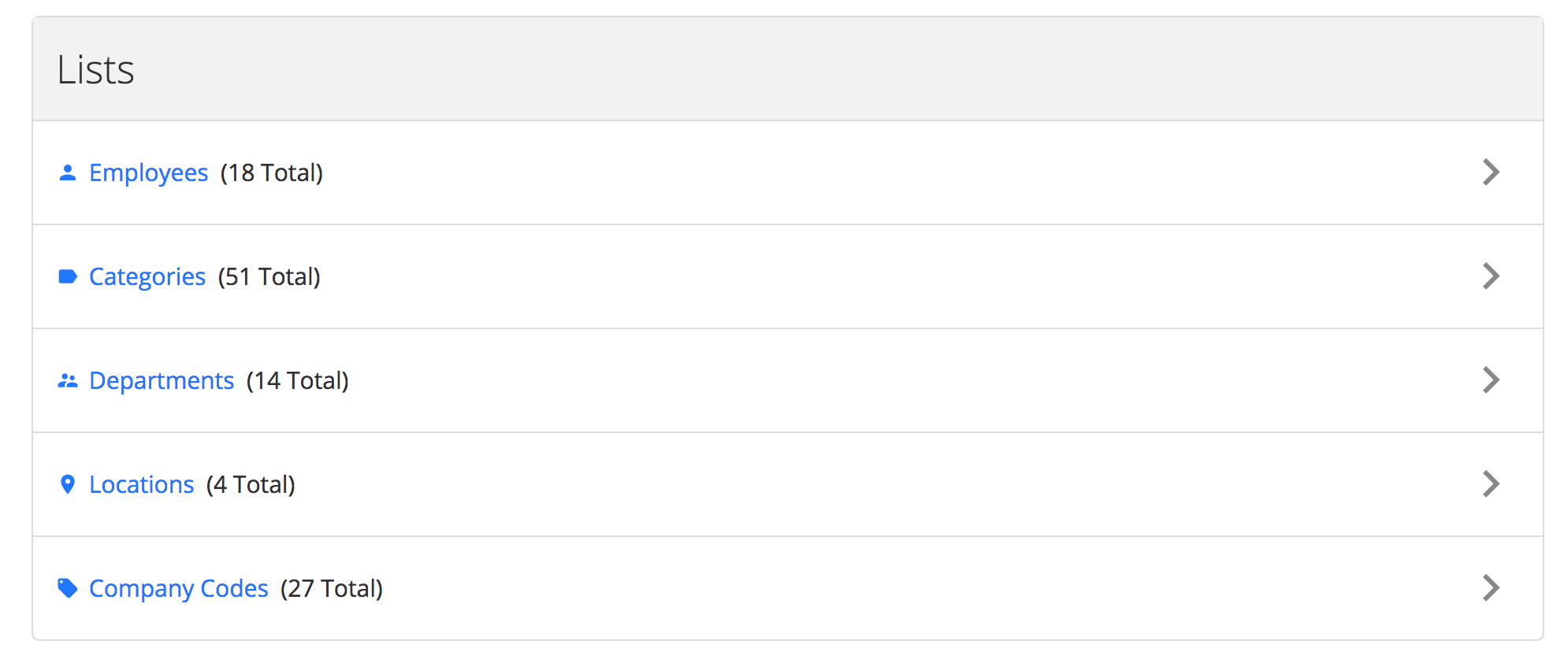Screen dimensions: 1568x663
Task: Click the Lists panel heading
Action: pos(95,69)
